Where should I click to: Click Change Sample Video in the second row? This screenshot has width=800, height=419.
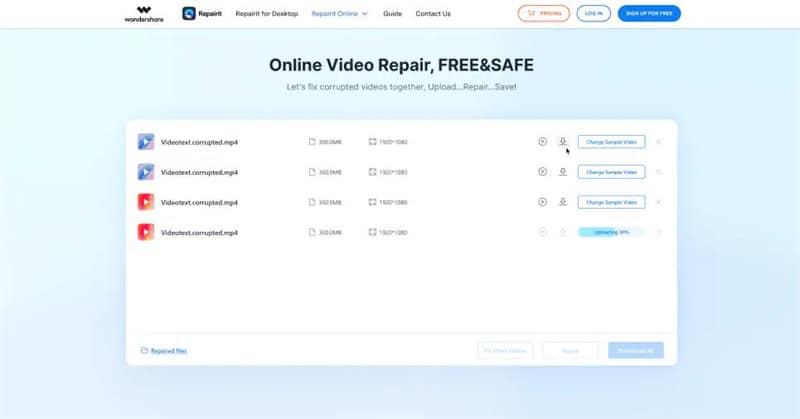coord(611,172)
